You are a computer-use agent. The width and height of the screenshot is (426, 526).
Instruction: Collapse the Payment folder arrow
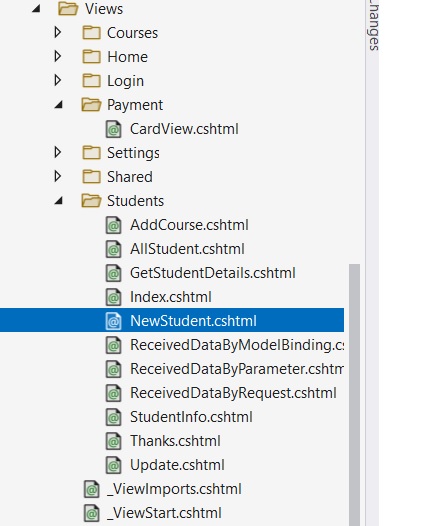click(59, 105)
